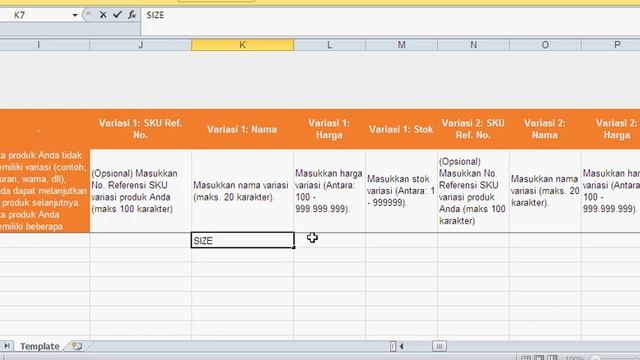Image resolution: width=640 pixels, height=360 pixels.
Task: Click the "Variasi 1: Harga" header cell
Action: coord(329,129)
